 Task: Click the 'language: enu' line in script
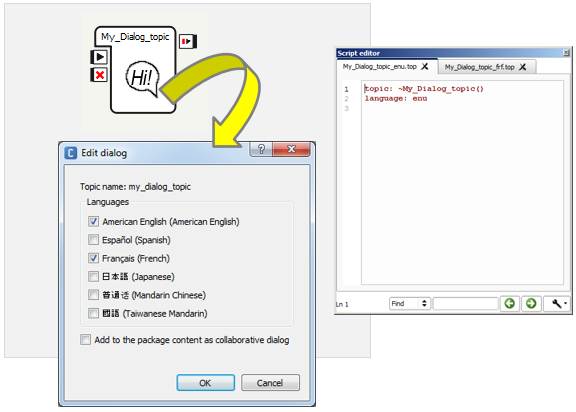(x=396, y=98)
